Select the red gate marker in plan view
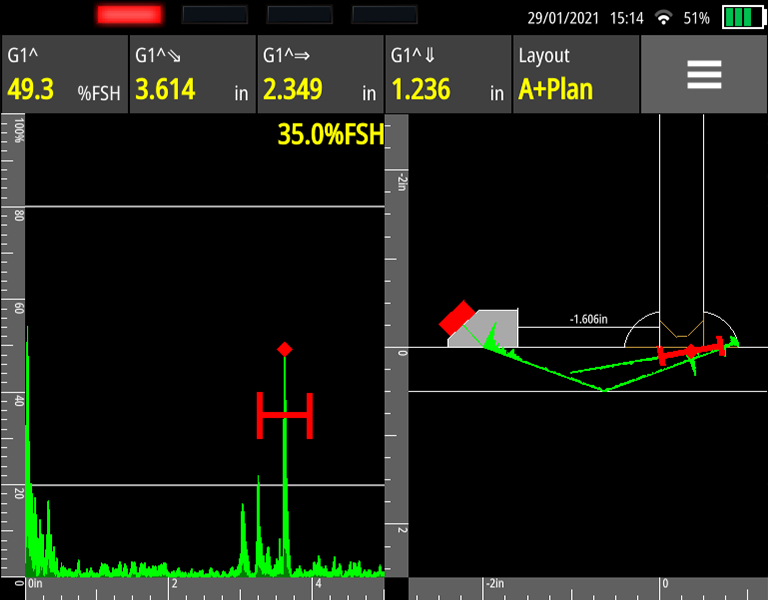Screen dimensions: 768x600 tap(690, 351)
